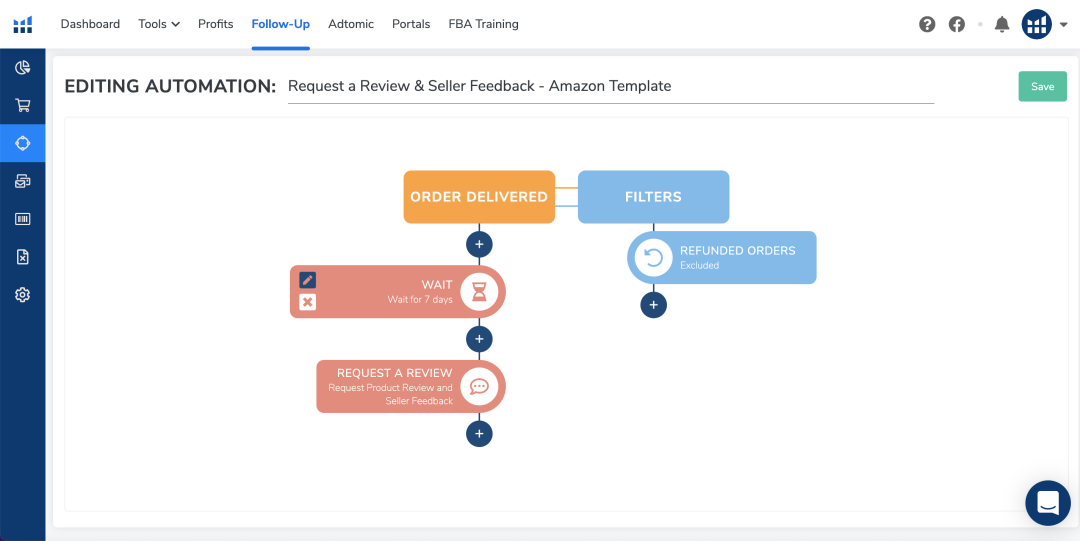
Task: Open the help question mark icon
Action: pyautogui.click(x=927, y=24)
